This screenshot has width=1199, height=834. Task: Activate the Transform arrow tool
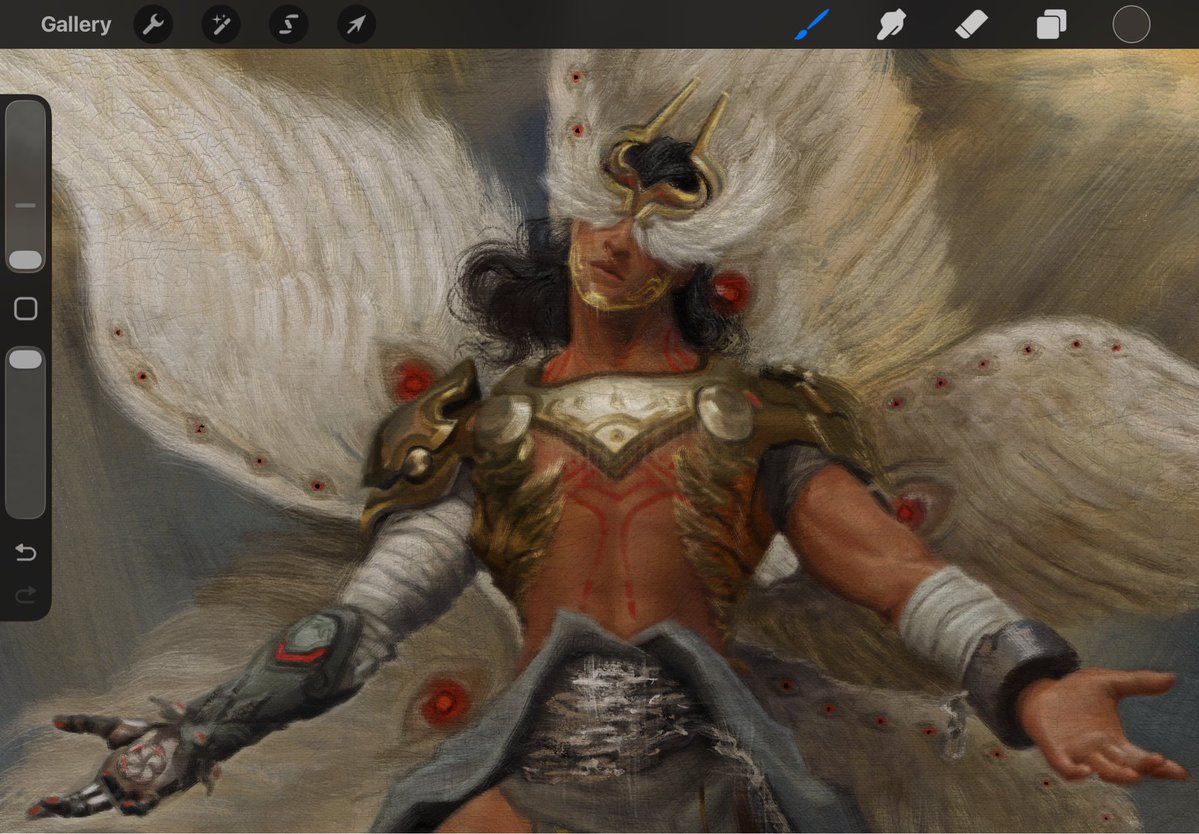click(356, 24)
